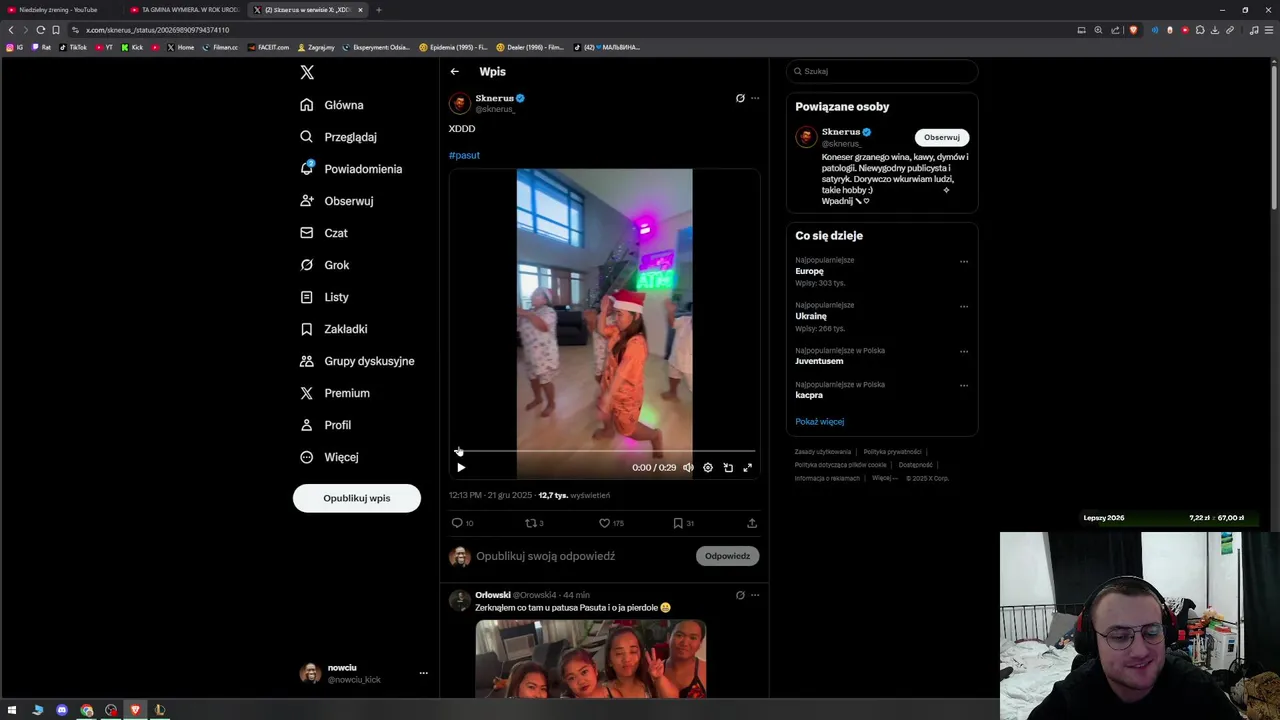1280x720 pixels.
Task: Reload the browser page
Action: pos(40,30)
